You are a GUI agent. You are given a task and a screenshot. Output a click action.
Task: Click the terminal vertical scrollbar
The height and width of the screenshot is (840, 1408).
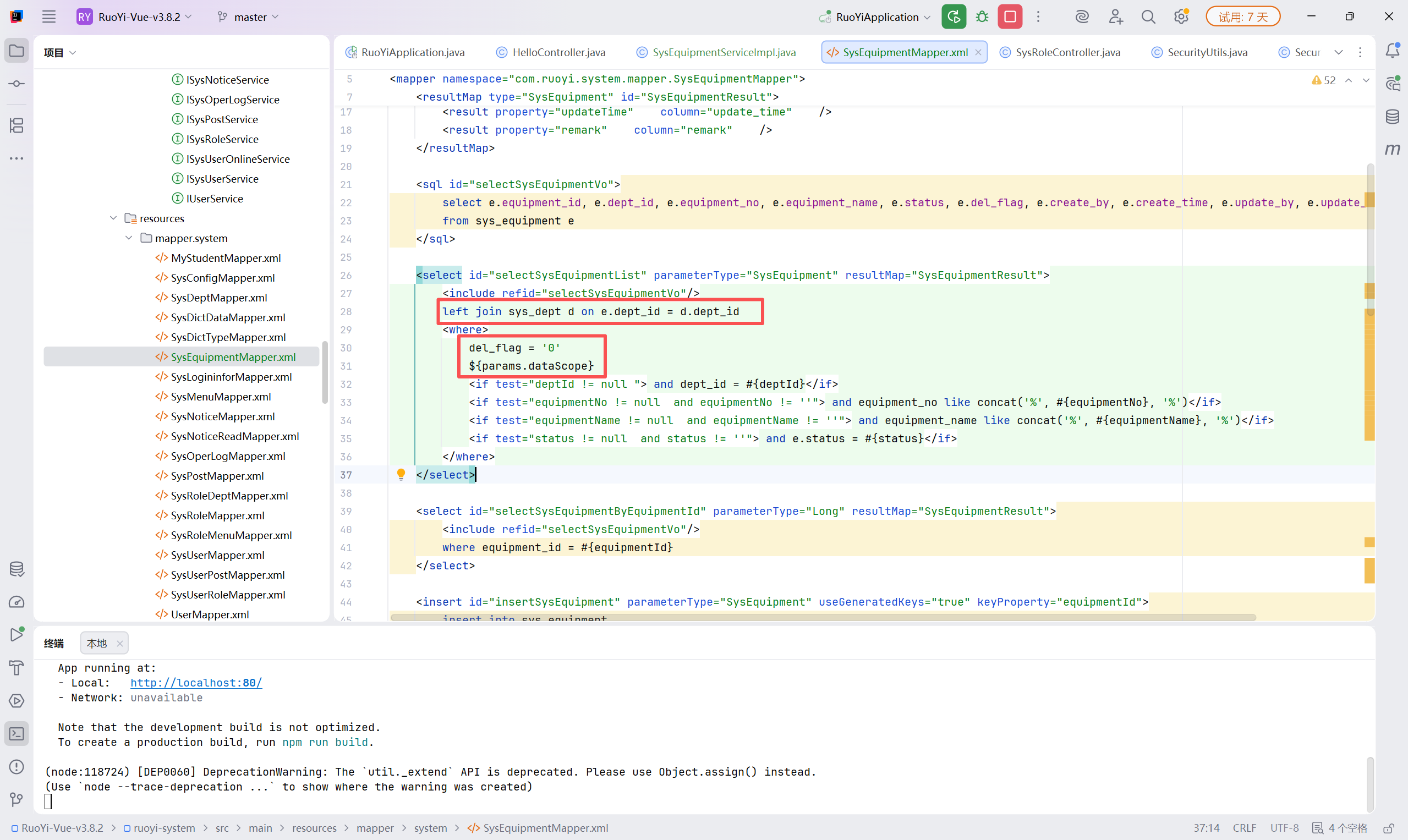tap(1369, 784)
